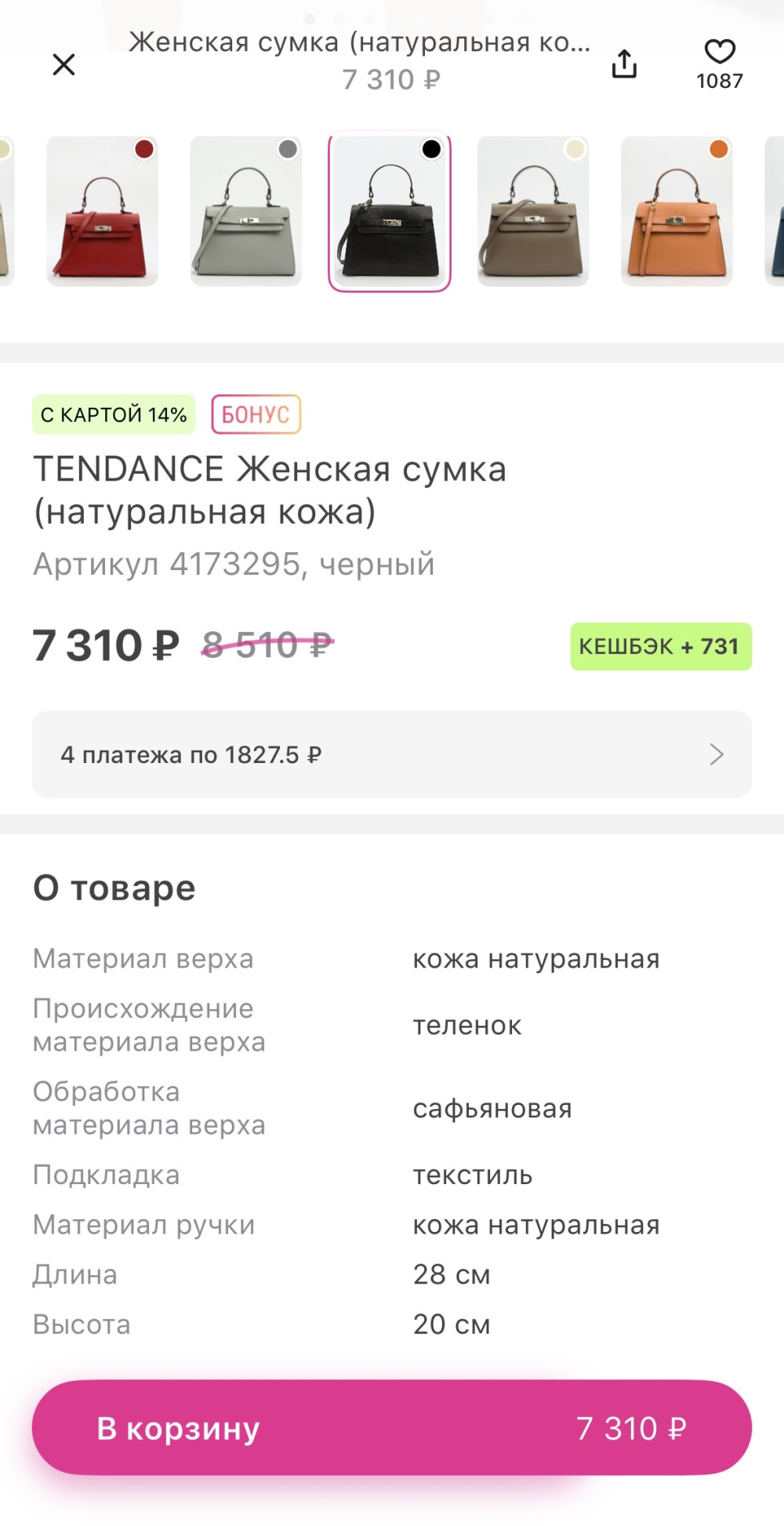Expand the 4 платежа installment details
The height and width of the screenshot is (1526, 784).
point(392,754)
